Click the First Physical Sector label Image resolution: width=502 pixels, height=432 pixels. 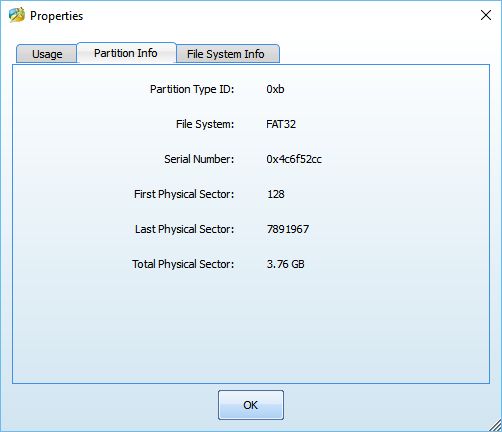click(184, 194)
